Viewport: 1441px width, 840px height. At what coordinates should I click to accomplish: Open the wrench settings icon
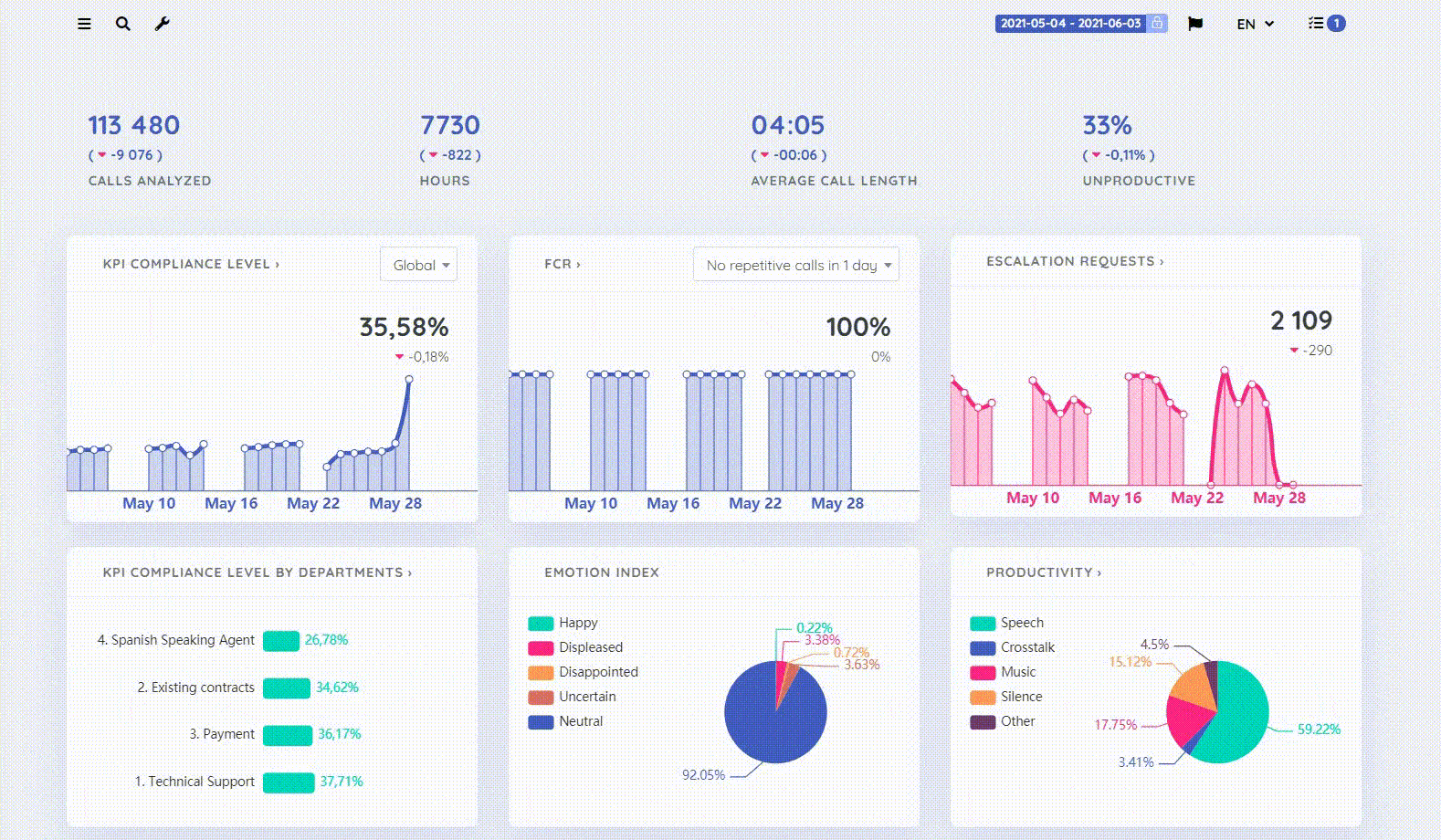(162, 24)
